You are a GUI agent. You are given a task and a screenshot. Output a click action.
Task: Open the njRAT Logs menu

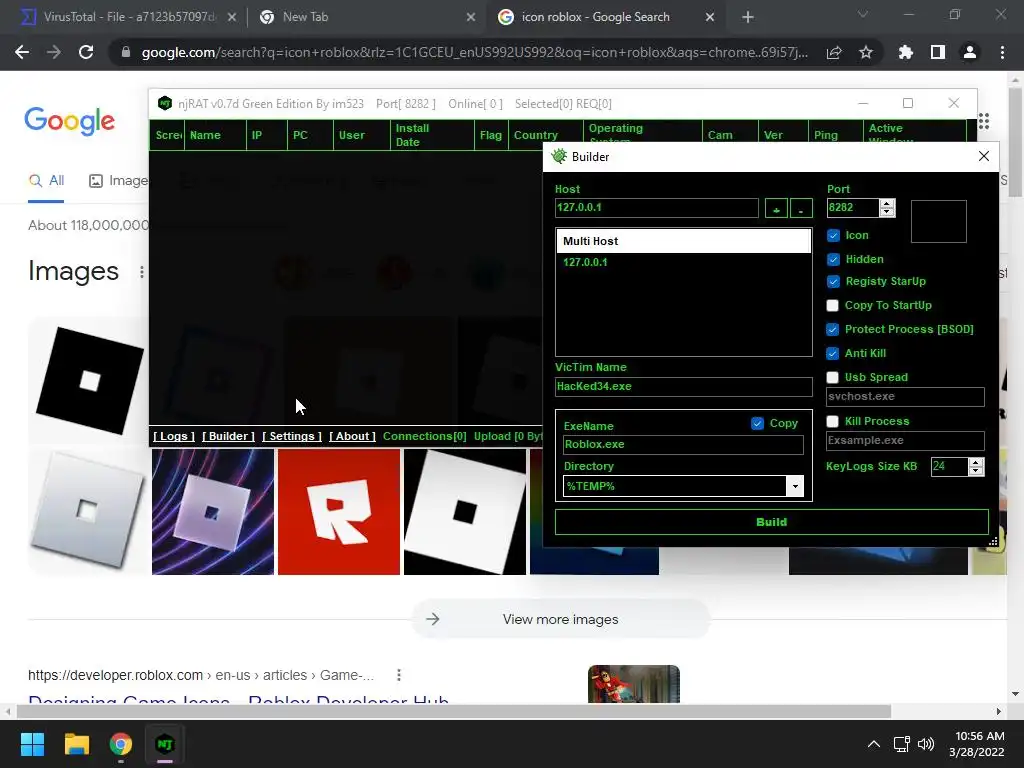174,436
